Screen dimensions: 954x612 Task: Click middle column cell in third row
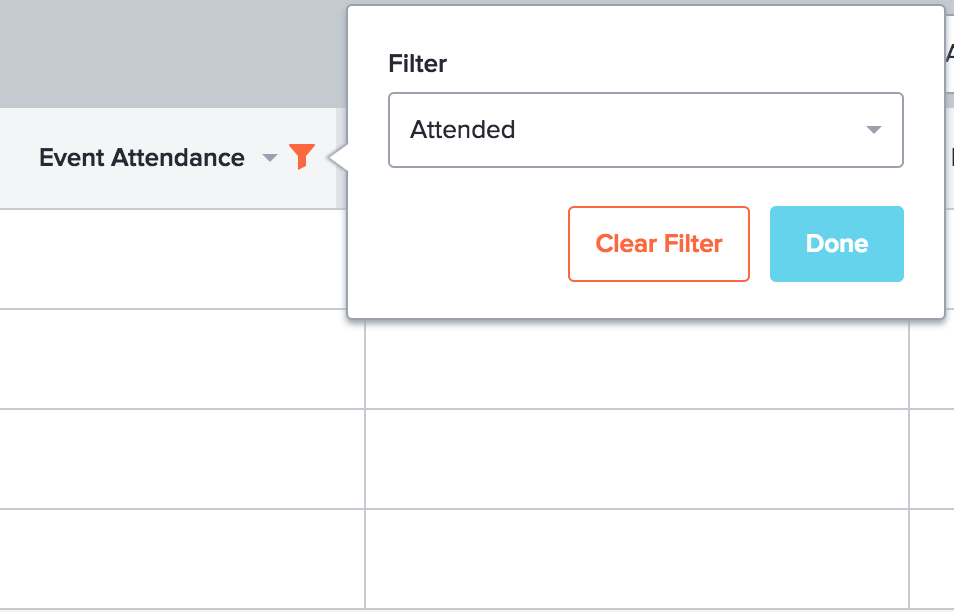click(x=637, y=459)
